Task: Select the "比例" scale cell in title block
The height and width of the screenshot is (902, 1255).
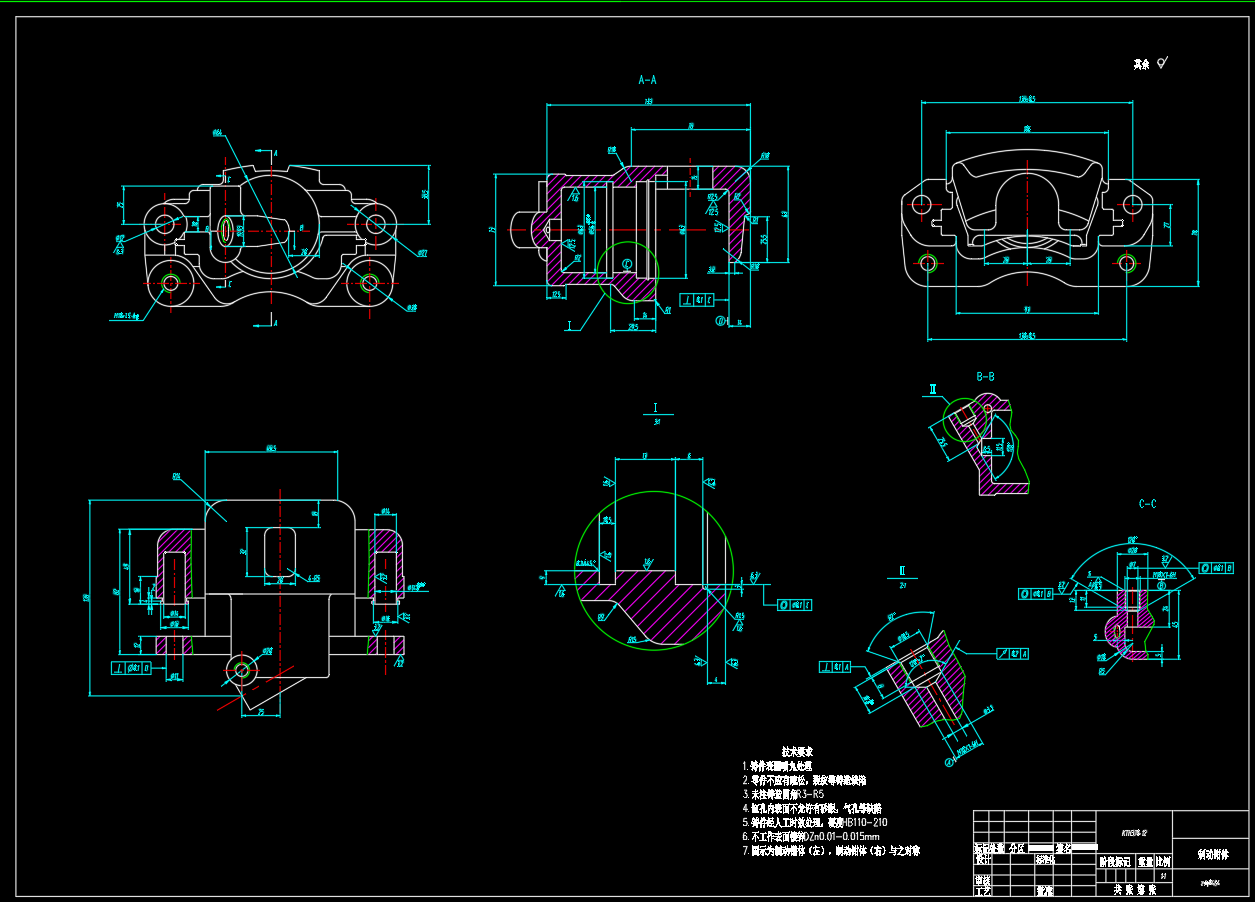Action: (x=1163, y=860)
